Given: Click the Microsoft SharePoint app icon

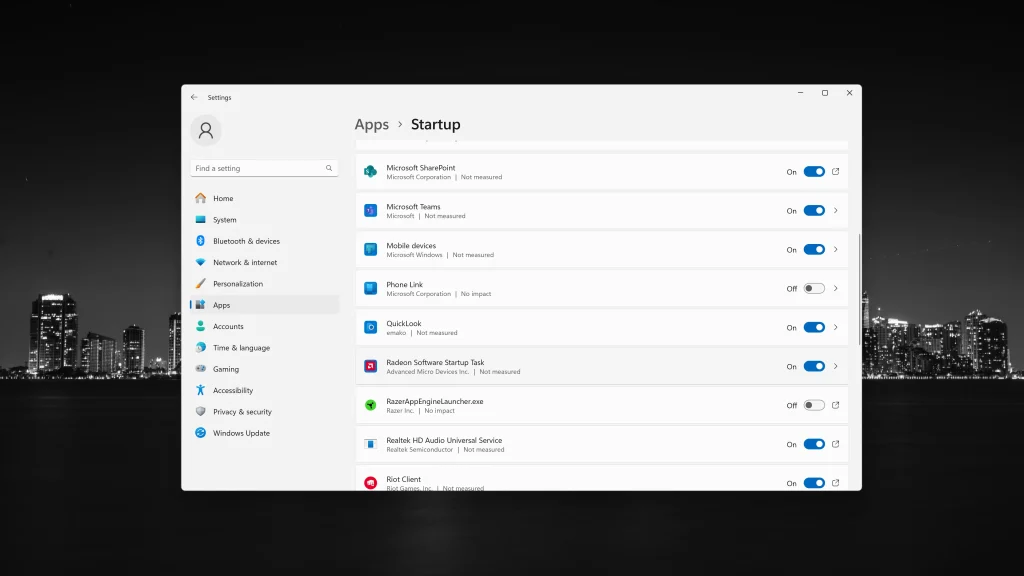Looking at the screenshot, I should 370,172.
